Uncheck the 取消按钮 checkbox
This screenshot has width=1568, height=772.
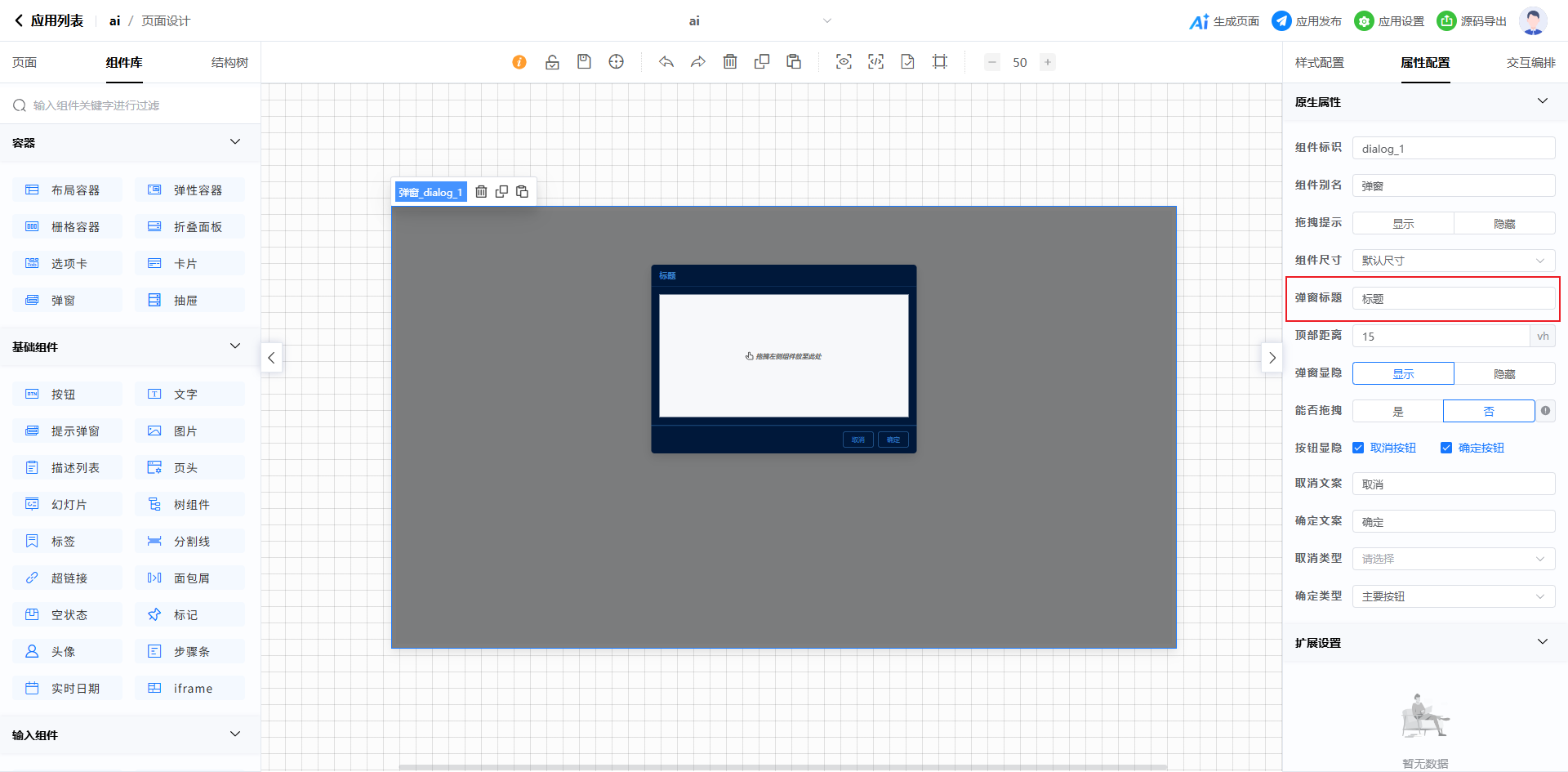[x=1358, y=448]
